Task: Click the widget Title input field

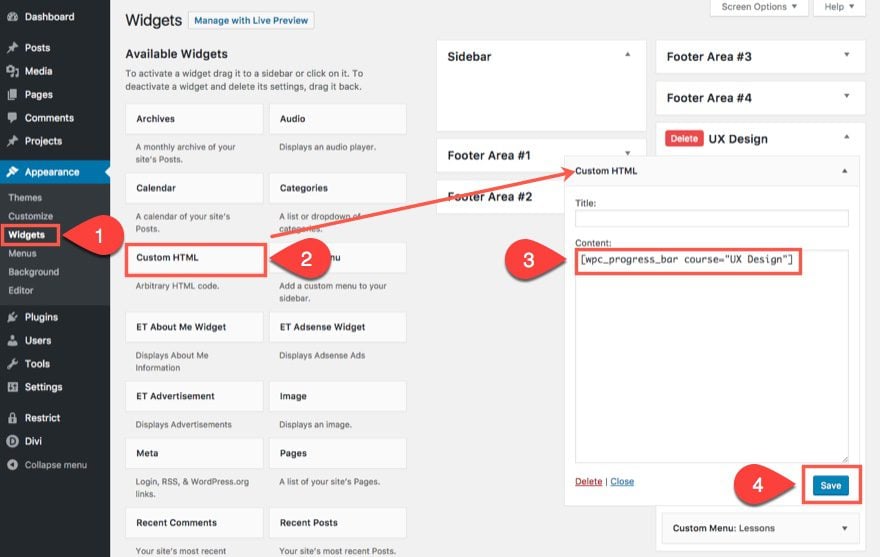Action: point(711,218)
